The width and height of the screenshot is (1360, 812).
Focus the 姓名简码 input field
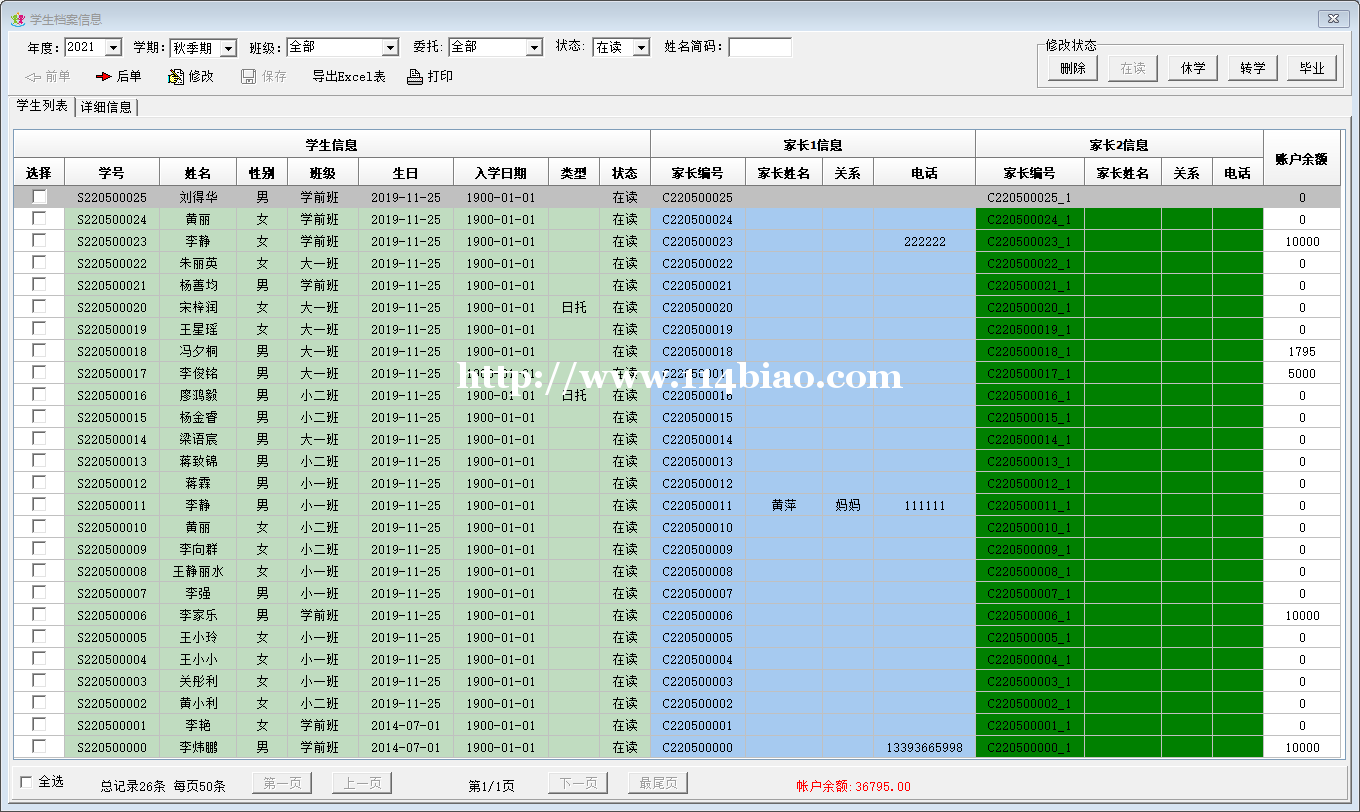760,47
